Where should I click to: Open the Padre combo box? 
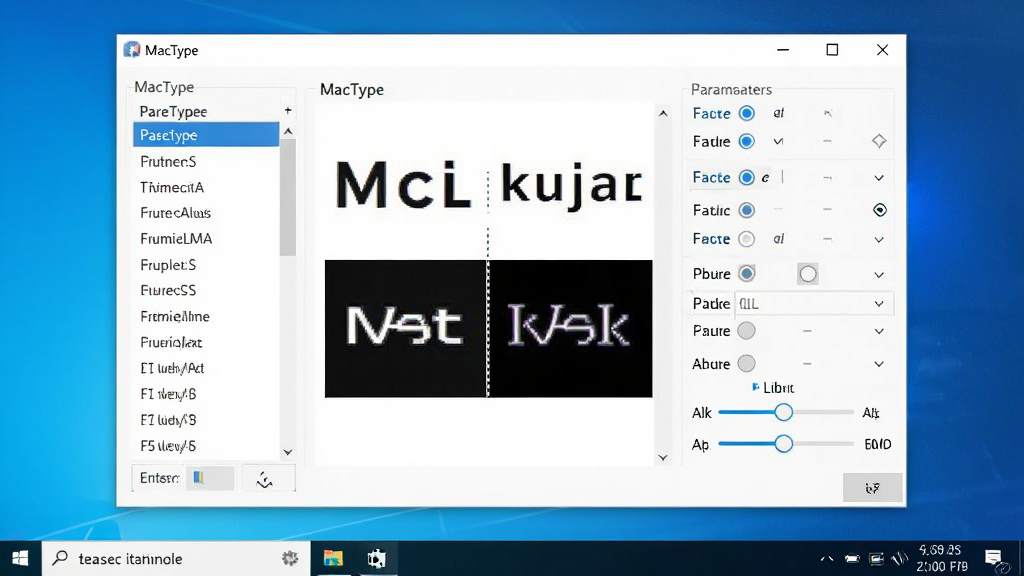(x=814, y=304)
